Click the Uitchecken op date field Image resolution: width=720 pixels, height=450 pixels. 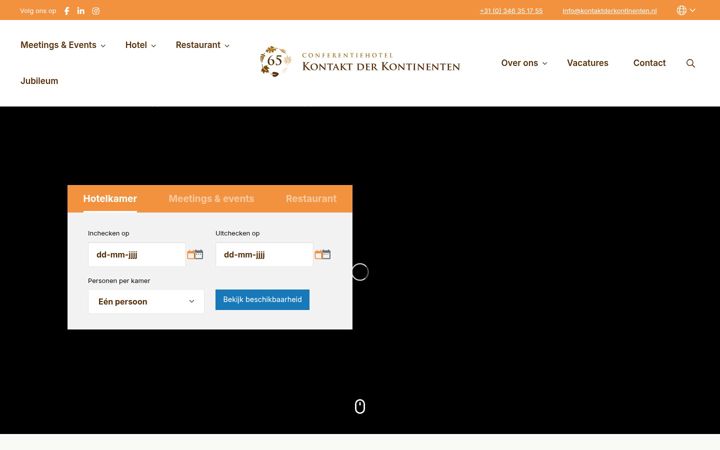264,254
